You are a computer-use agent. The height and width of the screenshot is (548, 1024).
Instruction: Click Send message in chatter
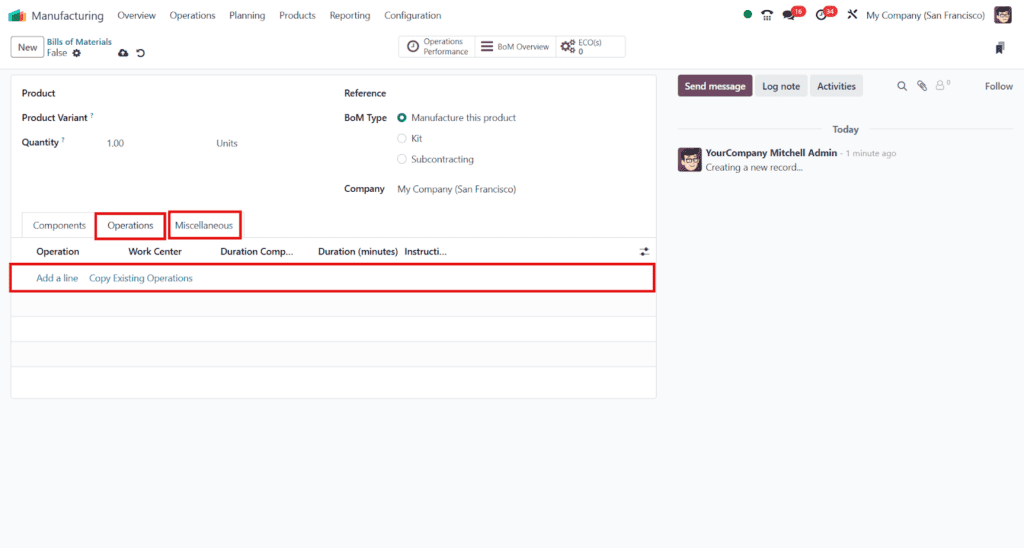coord(714,86)
